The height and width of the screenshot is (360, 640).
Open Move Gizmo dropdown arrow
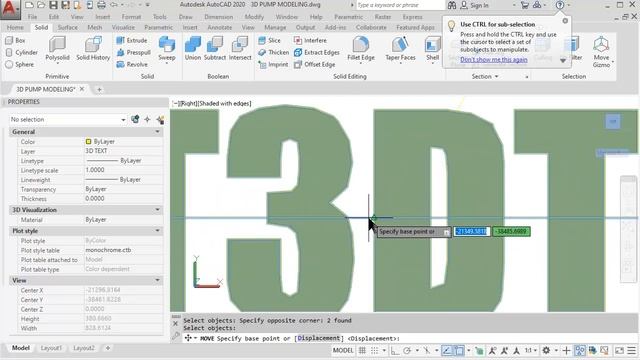(613, 62)
